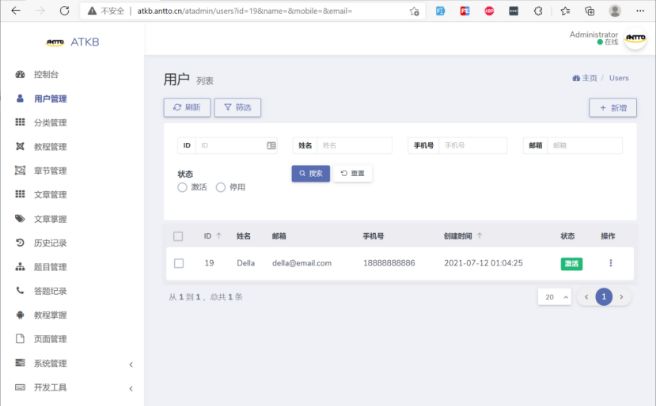Click the 分类管理 grid icon

(x=20, y=122)
